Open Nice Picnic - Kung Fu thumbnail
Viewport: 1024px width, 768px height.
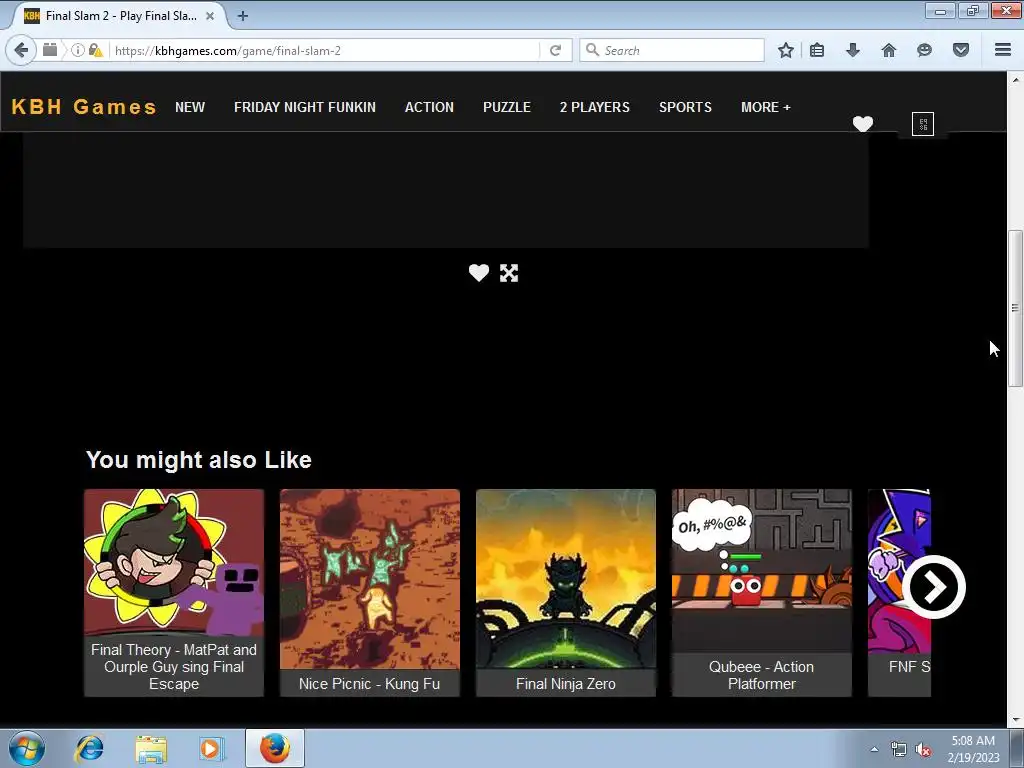click(370, 579)
